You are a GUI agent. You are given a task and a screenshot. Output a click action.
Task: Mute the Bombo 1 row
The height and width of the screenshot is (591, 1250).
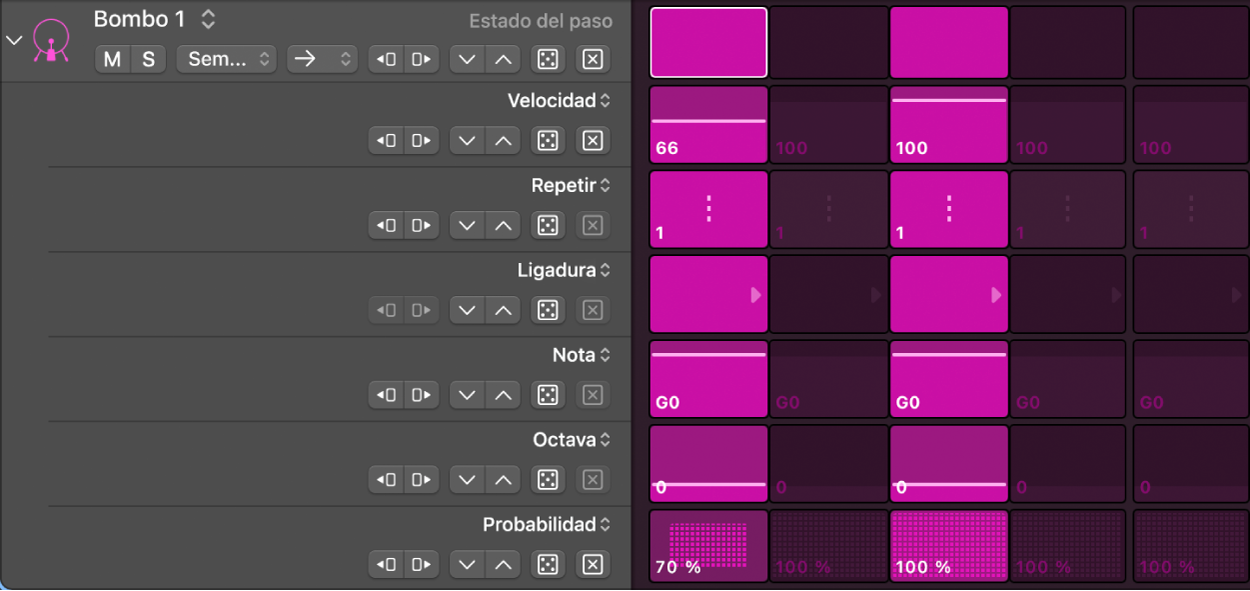[112, 59]
